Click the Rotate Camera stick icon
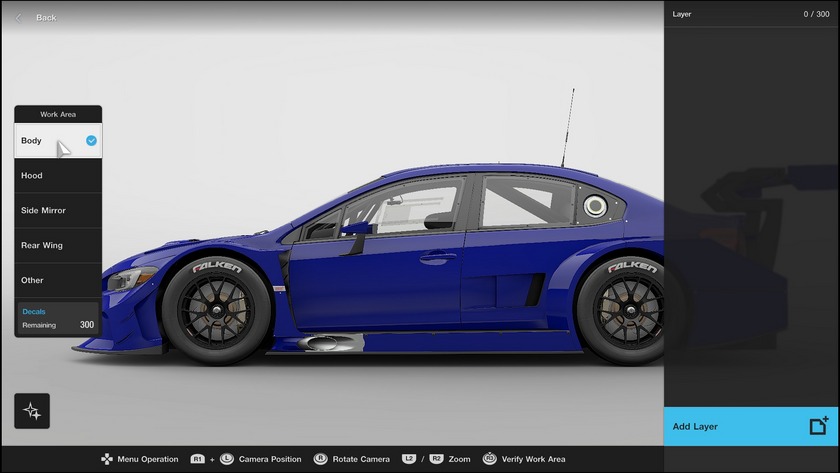The height and width of the screenshot is (473, 840). pos(320,459)
